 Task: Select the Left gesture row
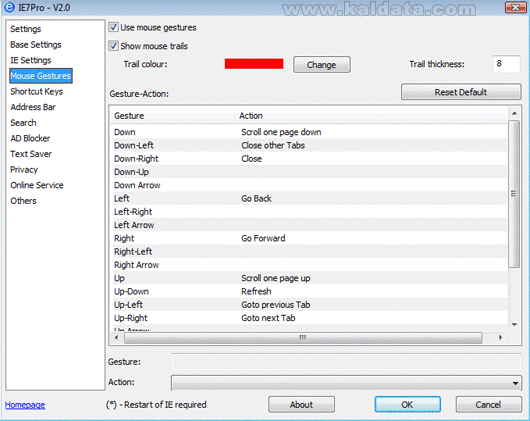tap(309, 198)
